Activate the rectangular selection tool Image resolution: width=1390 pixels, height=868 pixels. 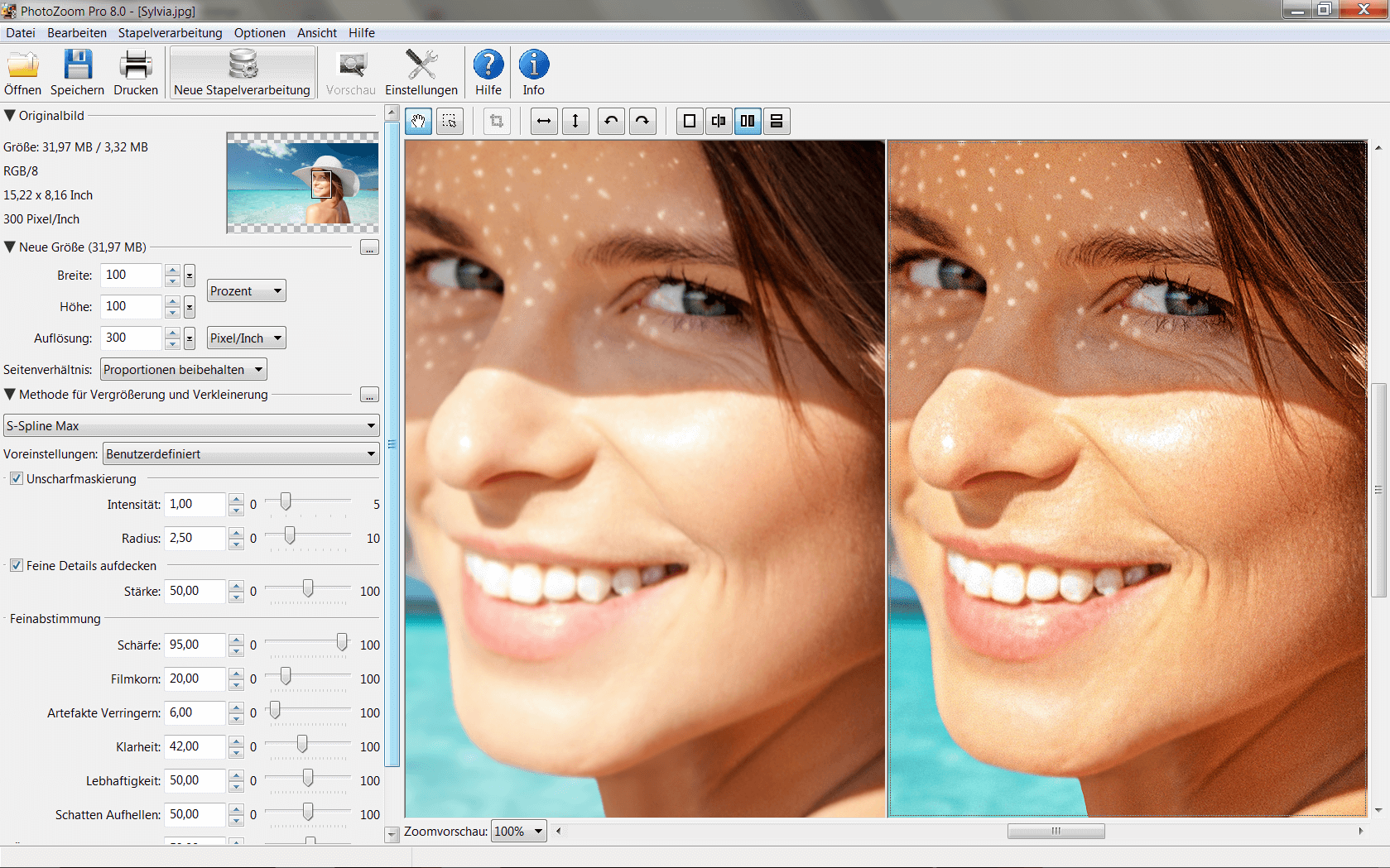pos(450,121)
